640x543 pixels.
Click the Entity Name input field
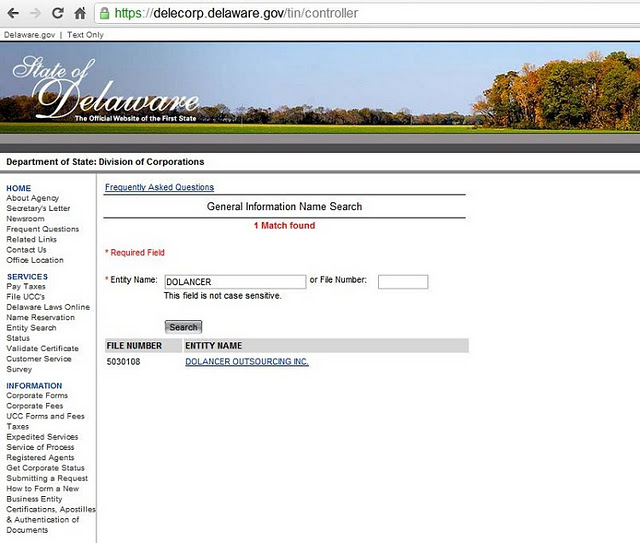pyautogui.click(x=235, y=282)
